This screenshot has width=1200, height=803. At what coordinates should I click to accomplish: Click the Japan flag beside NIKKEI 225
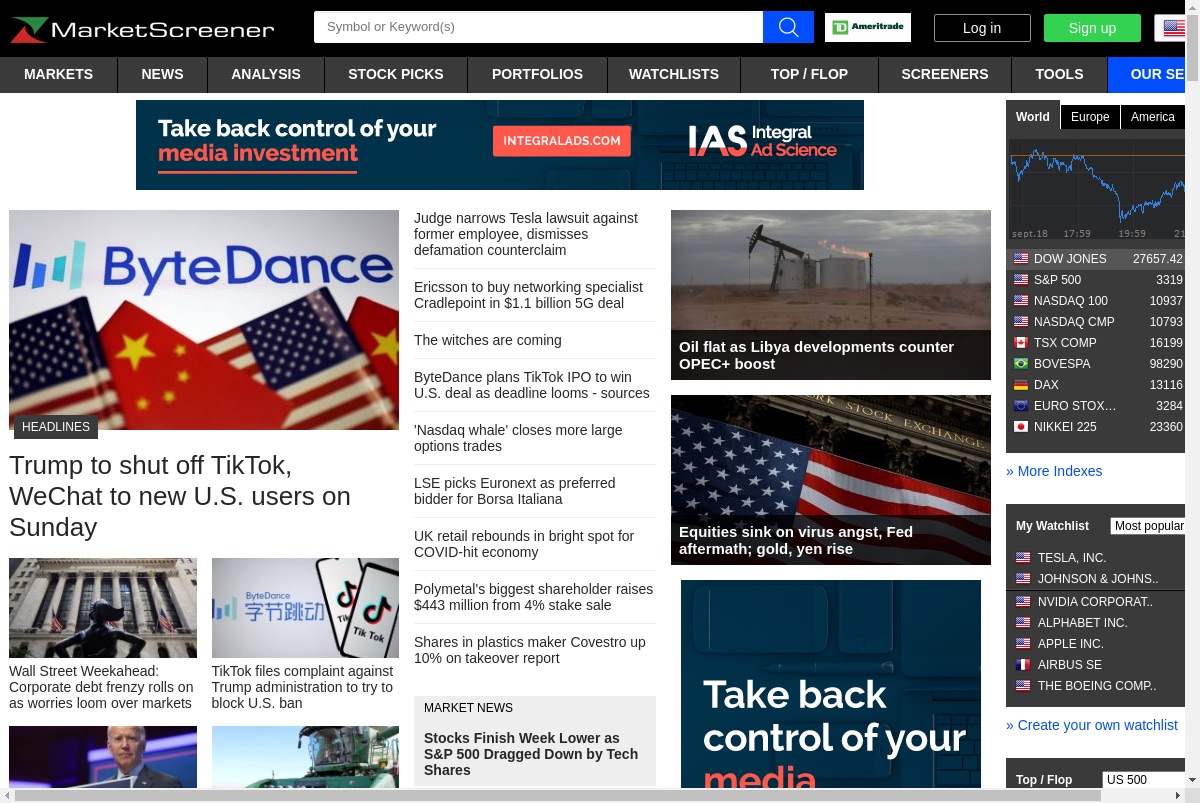1021,427
